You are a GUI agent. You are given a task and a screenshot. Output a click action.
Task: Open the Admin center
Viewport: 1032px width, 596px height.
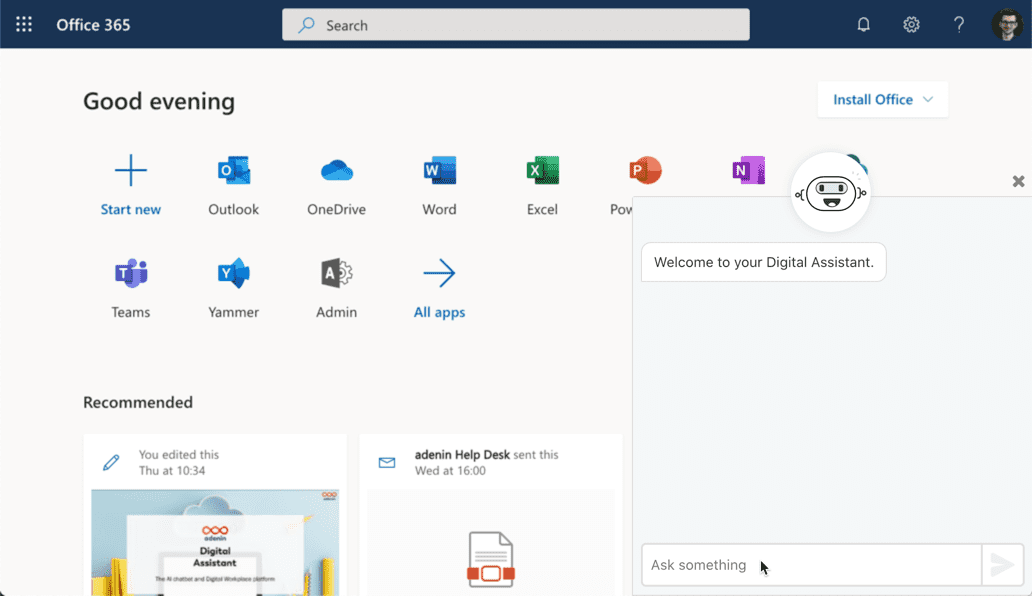[336, 273]
